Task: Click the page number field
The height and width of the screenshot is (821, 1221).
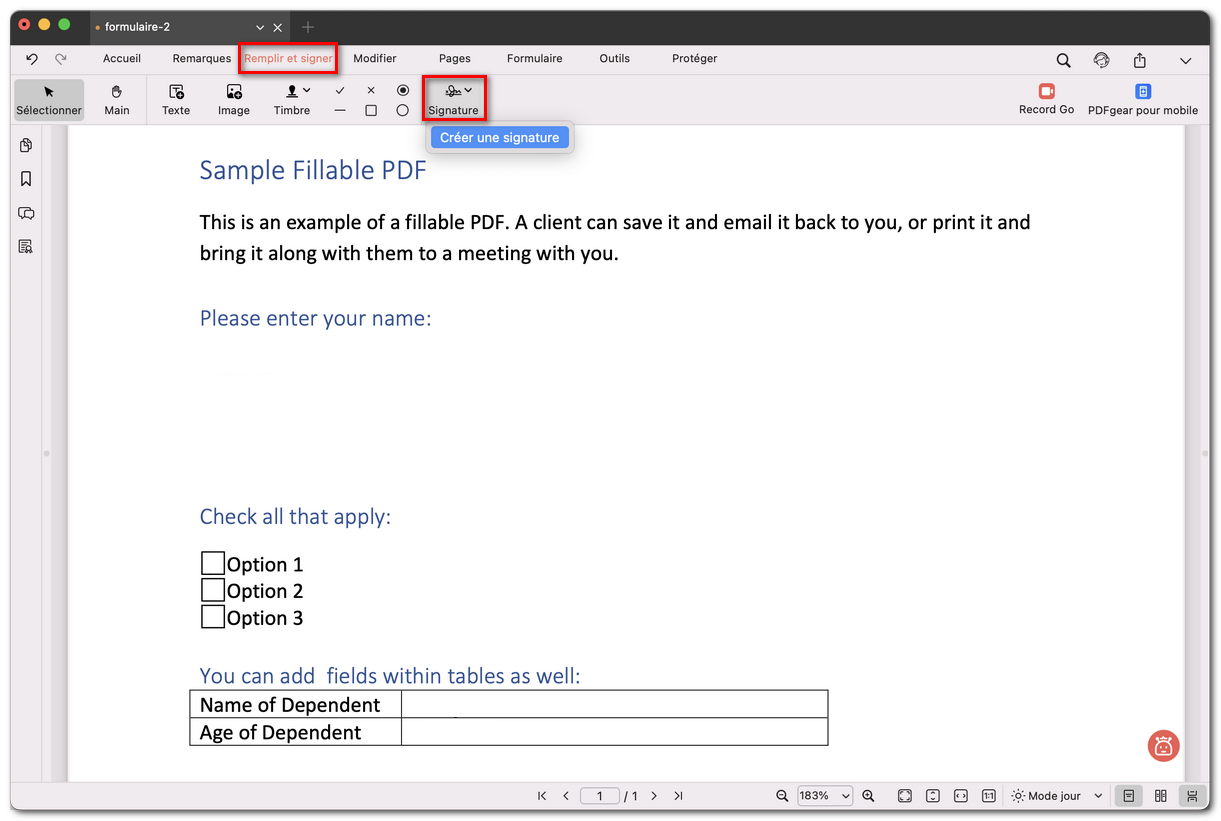Action: click(x=600, y=796)
